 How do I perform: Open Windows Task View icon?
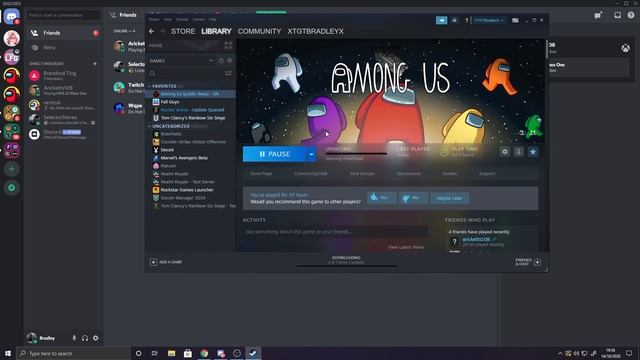[x=155, y=353]
